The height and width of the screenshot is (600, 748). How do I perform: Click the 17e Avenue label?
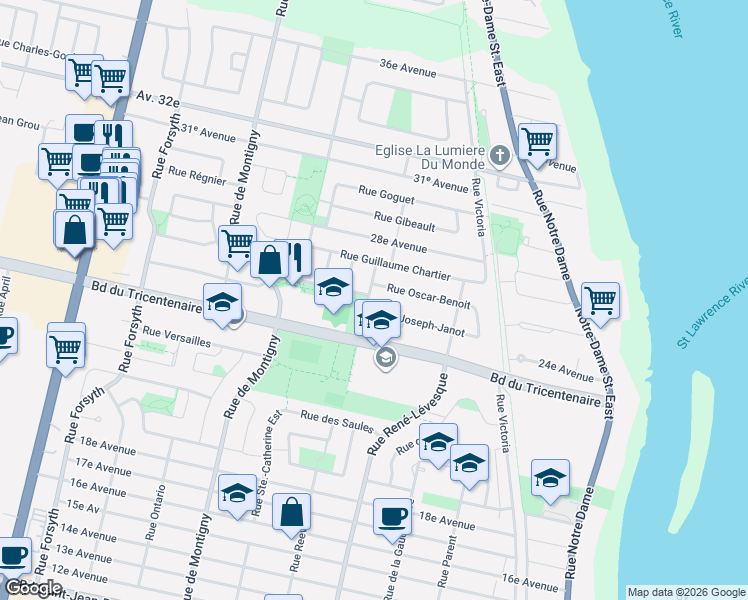(x=103, y=467)
